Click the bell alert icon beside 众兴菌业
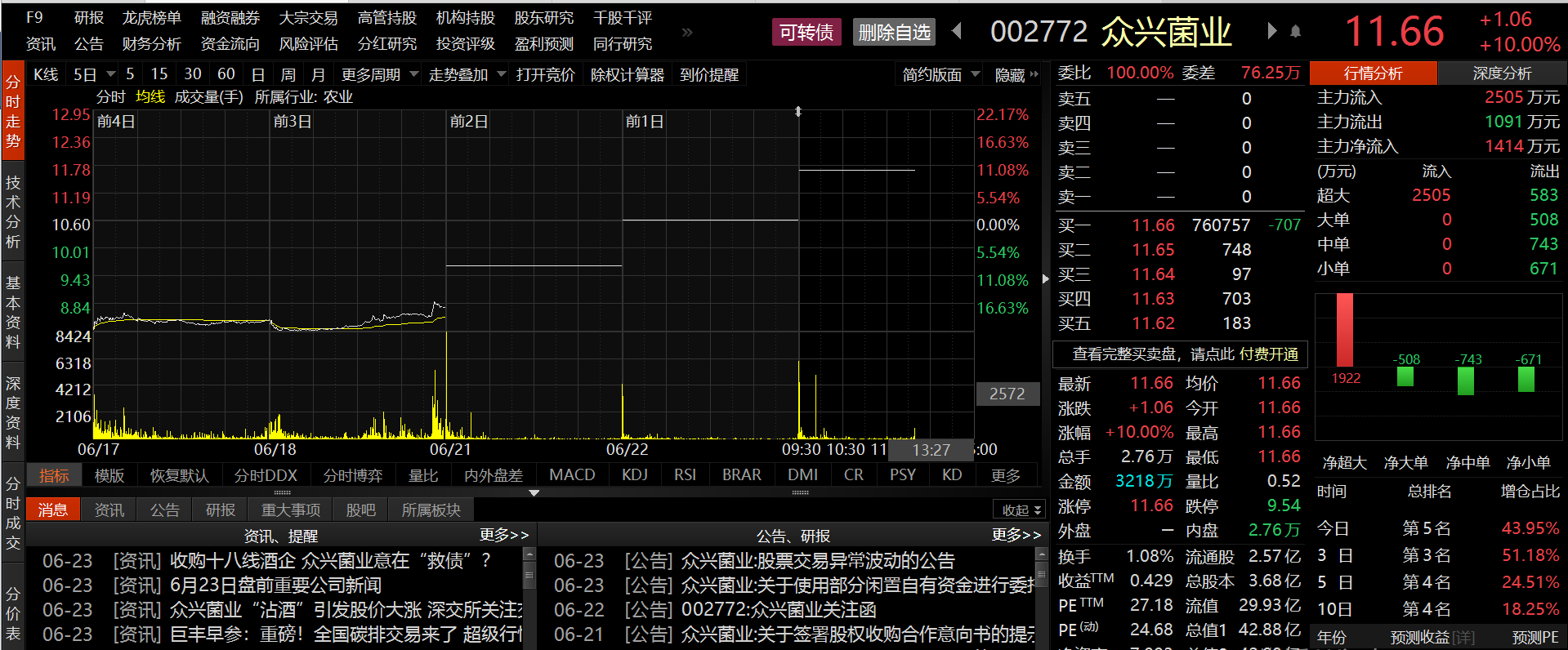The width and height of the screenshot is (1568, 650). (1295, 32)
